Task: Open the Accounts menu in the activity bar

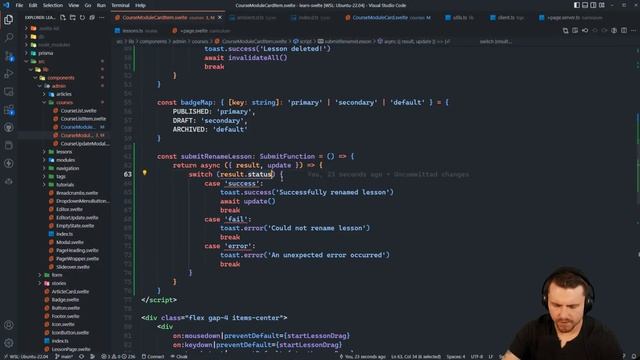Action: click(x=9, y=325)
